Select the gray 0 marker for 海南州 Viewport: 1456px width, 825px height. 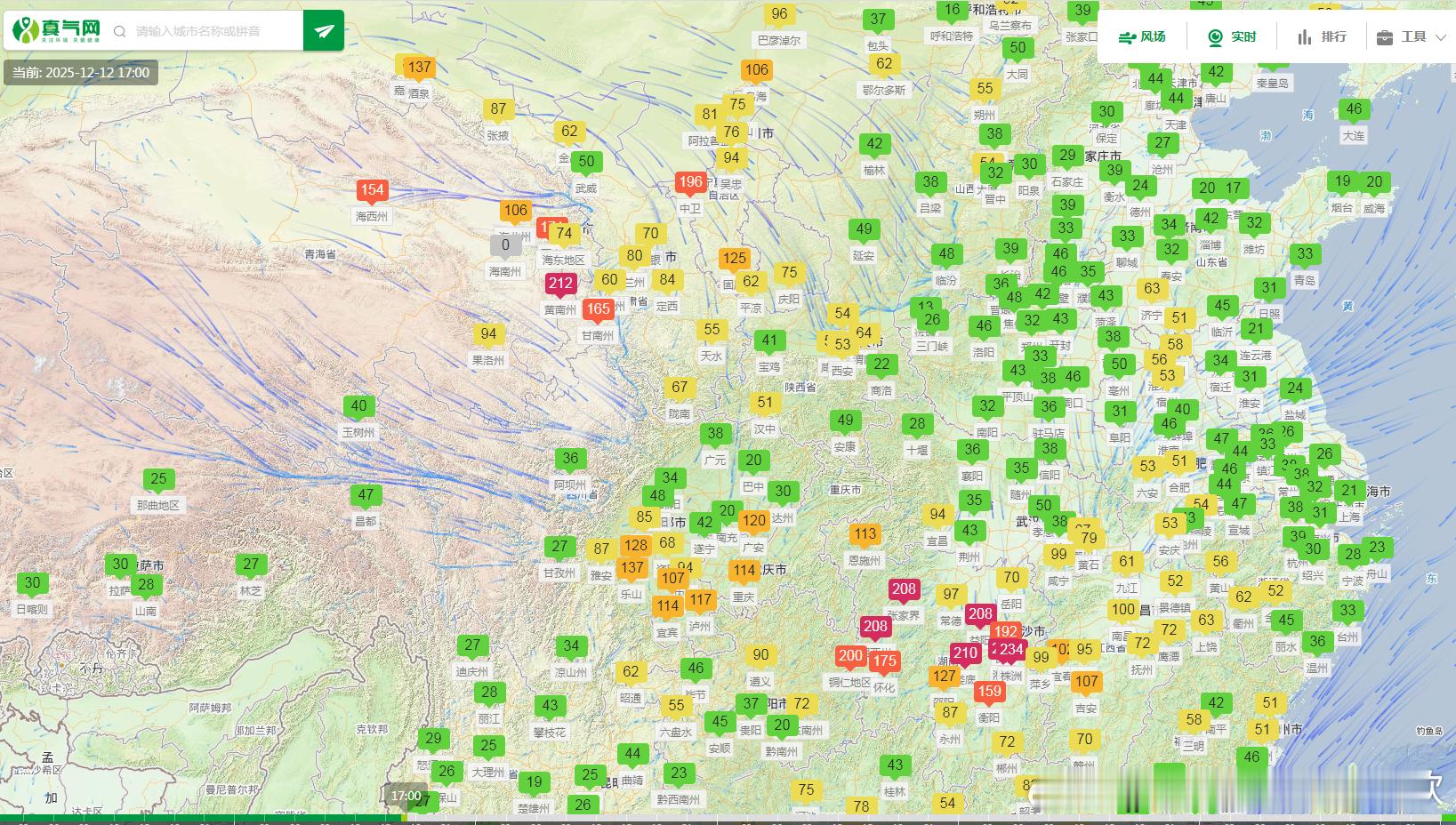point(505,246)
